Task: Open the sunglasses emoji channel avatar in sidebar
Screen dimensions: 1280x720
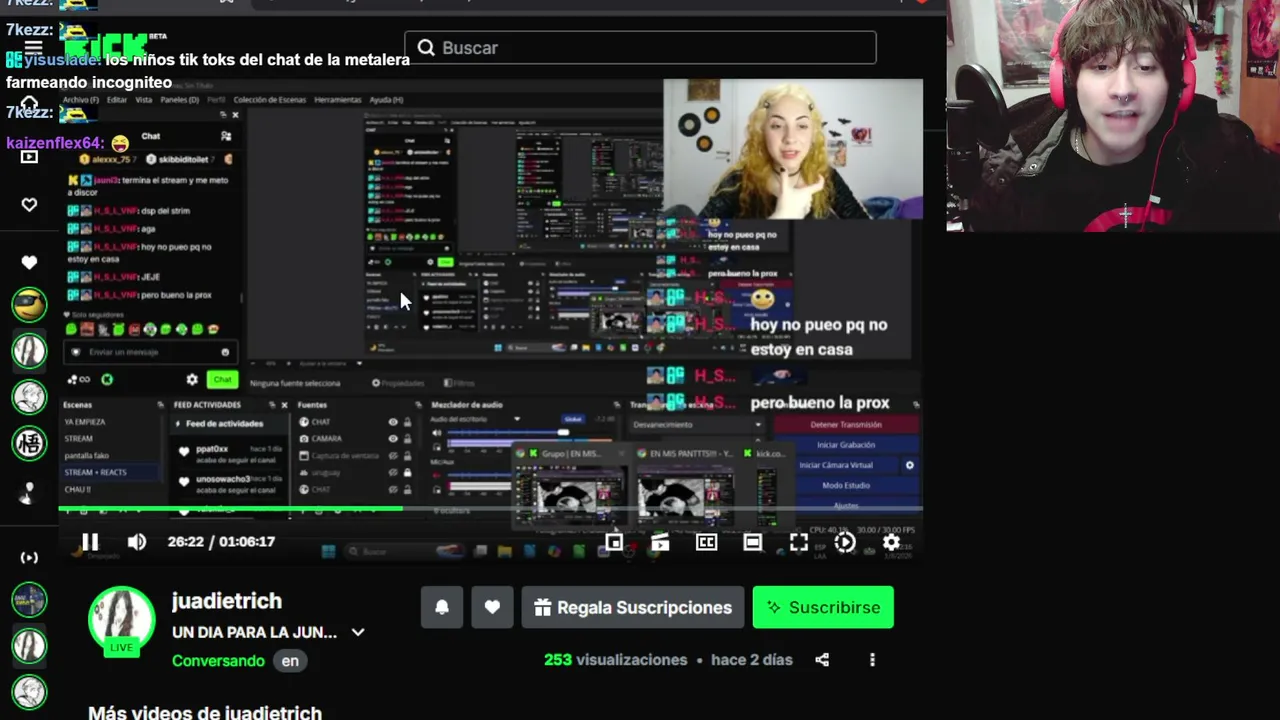Action: tap(29, 304)
